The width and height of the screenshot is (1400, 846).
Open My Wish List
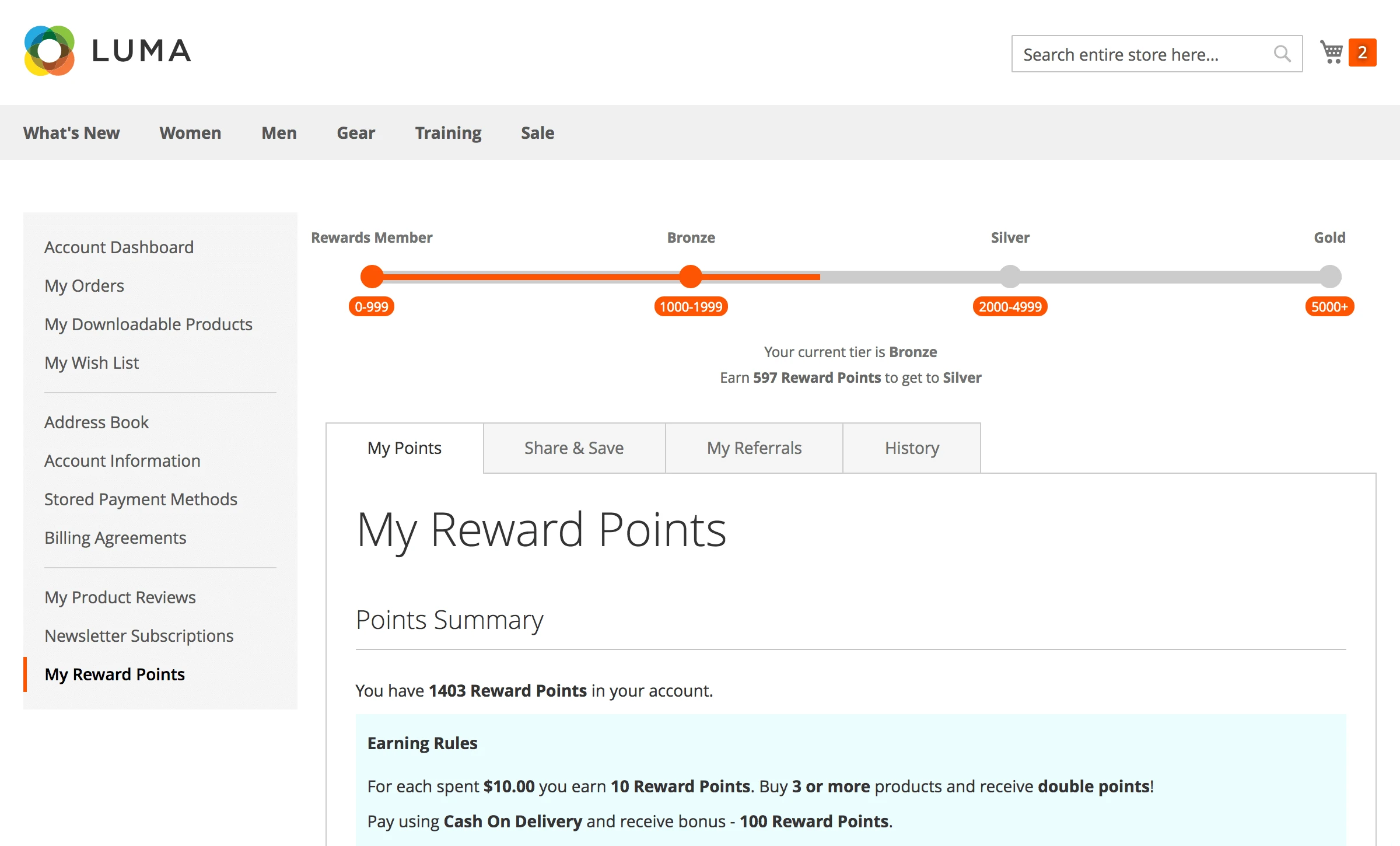pos(92,362)
